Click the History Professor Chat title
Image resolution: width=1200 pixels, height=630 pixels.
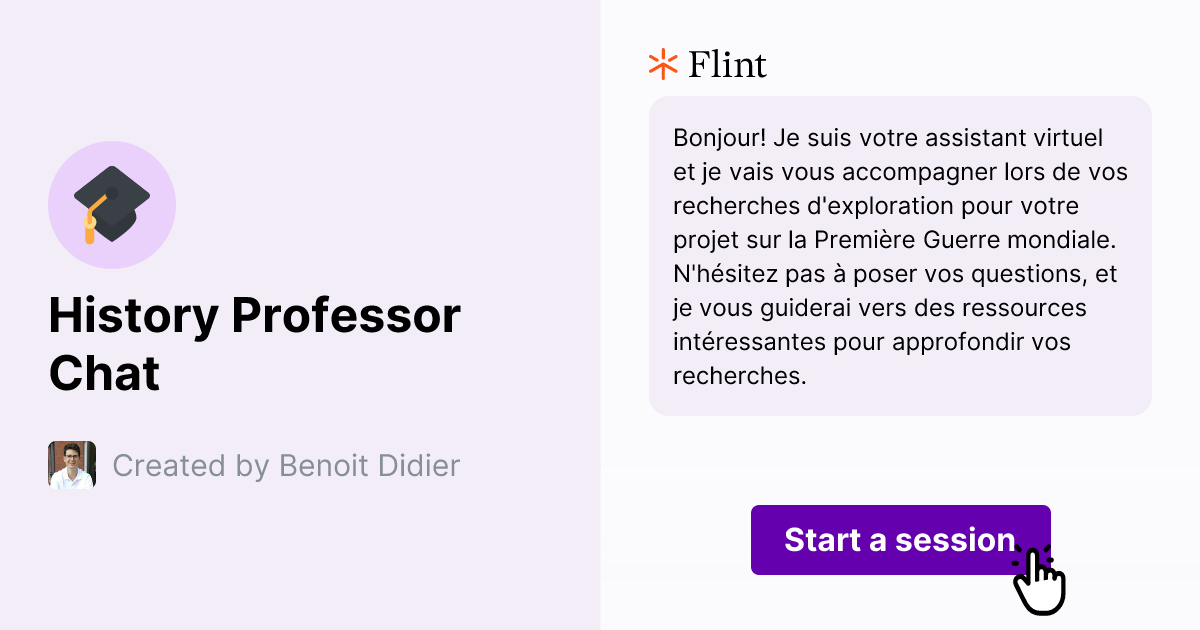coord(254,344)
